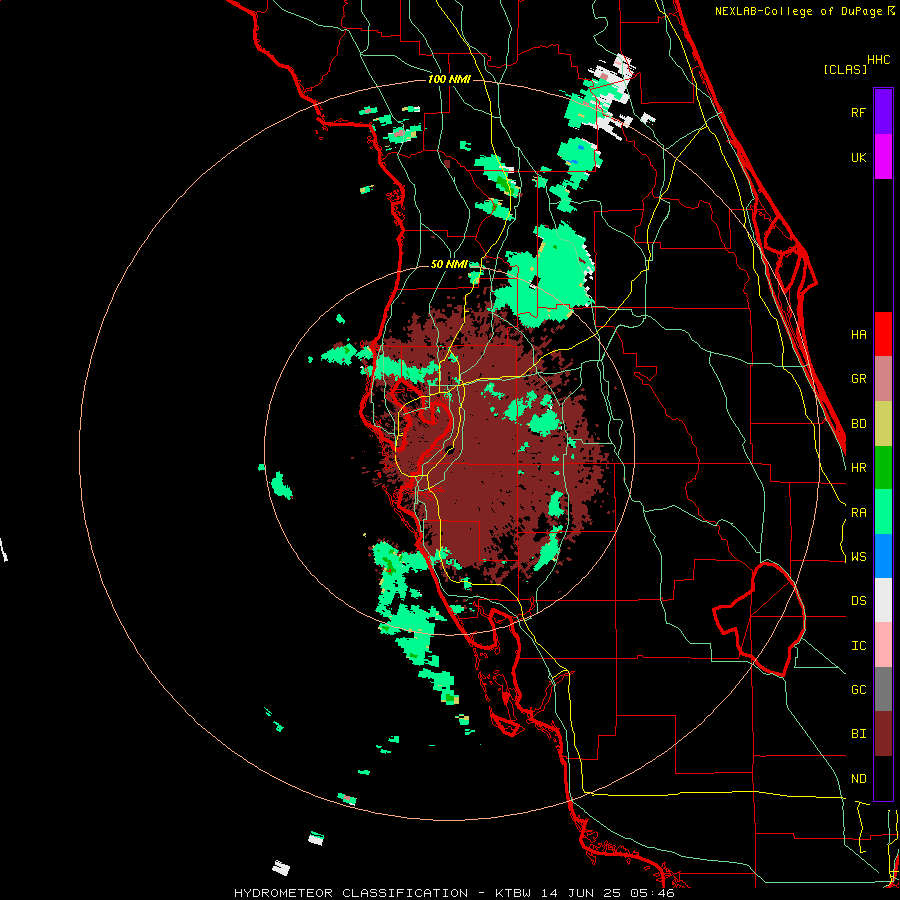
Task: Select the BD big drops swatch
Action: pos(883,424)
